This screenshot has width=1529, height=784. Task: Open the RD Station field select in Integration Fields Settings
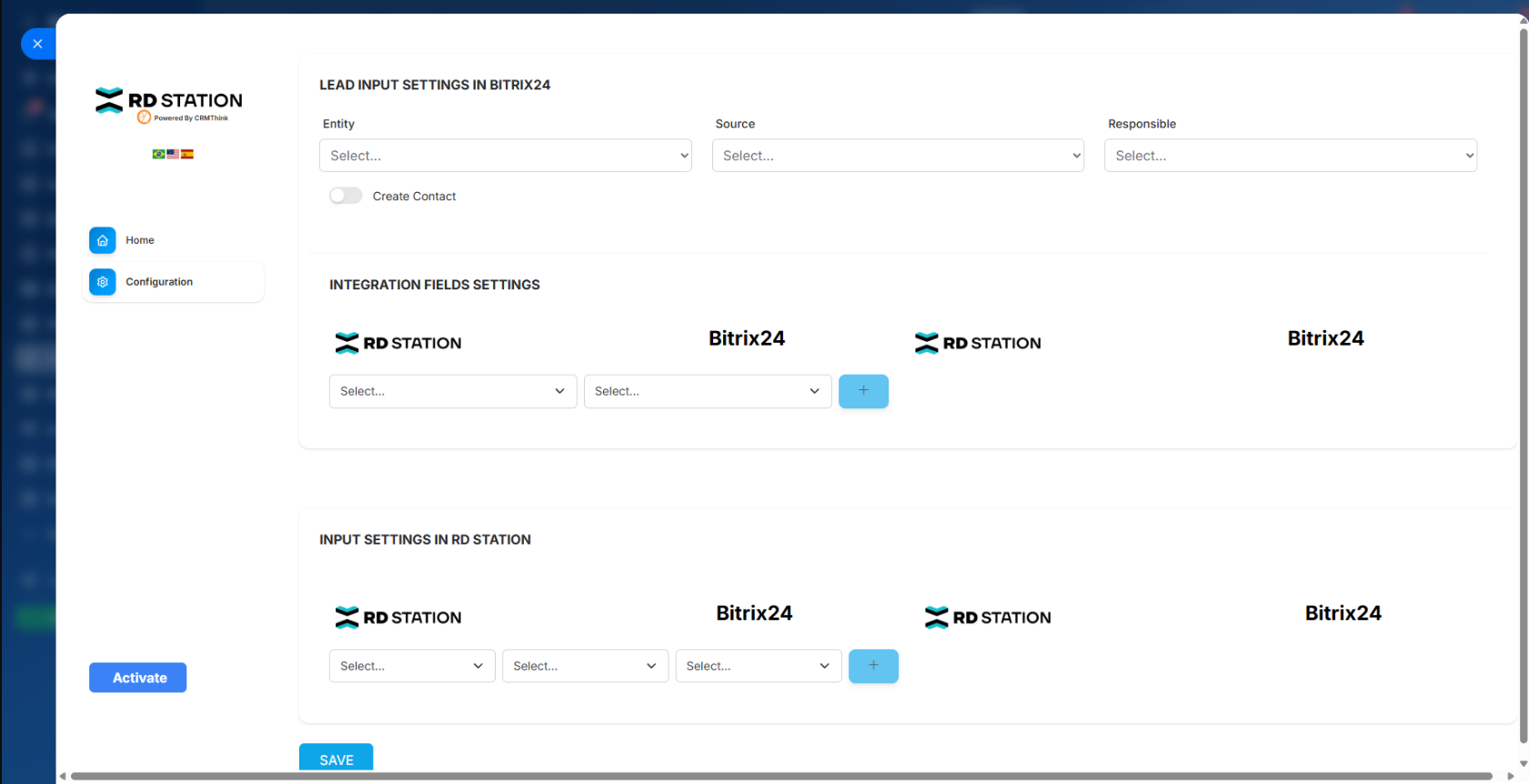tap(452, 391)
